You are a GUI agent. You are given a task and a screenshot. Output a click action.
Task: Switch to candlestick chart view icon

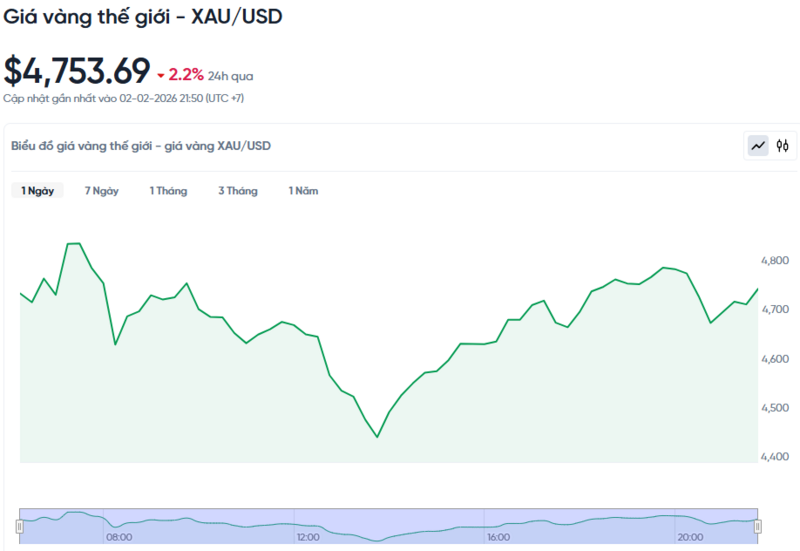(783, 146)
